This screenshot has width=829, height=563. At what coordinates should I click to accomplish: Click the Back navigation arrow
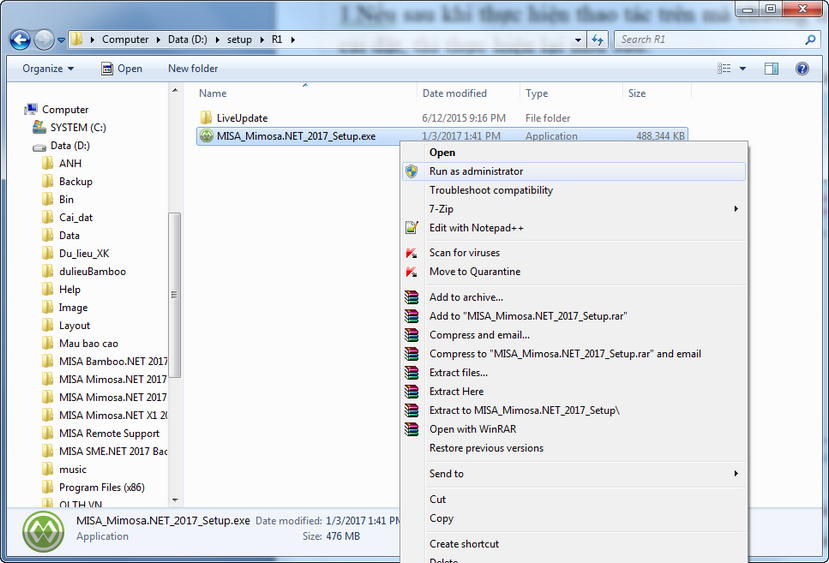(20, 40)
